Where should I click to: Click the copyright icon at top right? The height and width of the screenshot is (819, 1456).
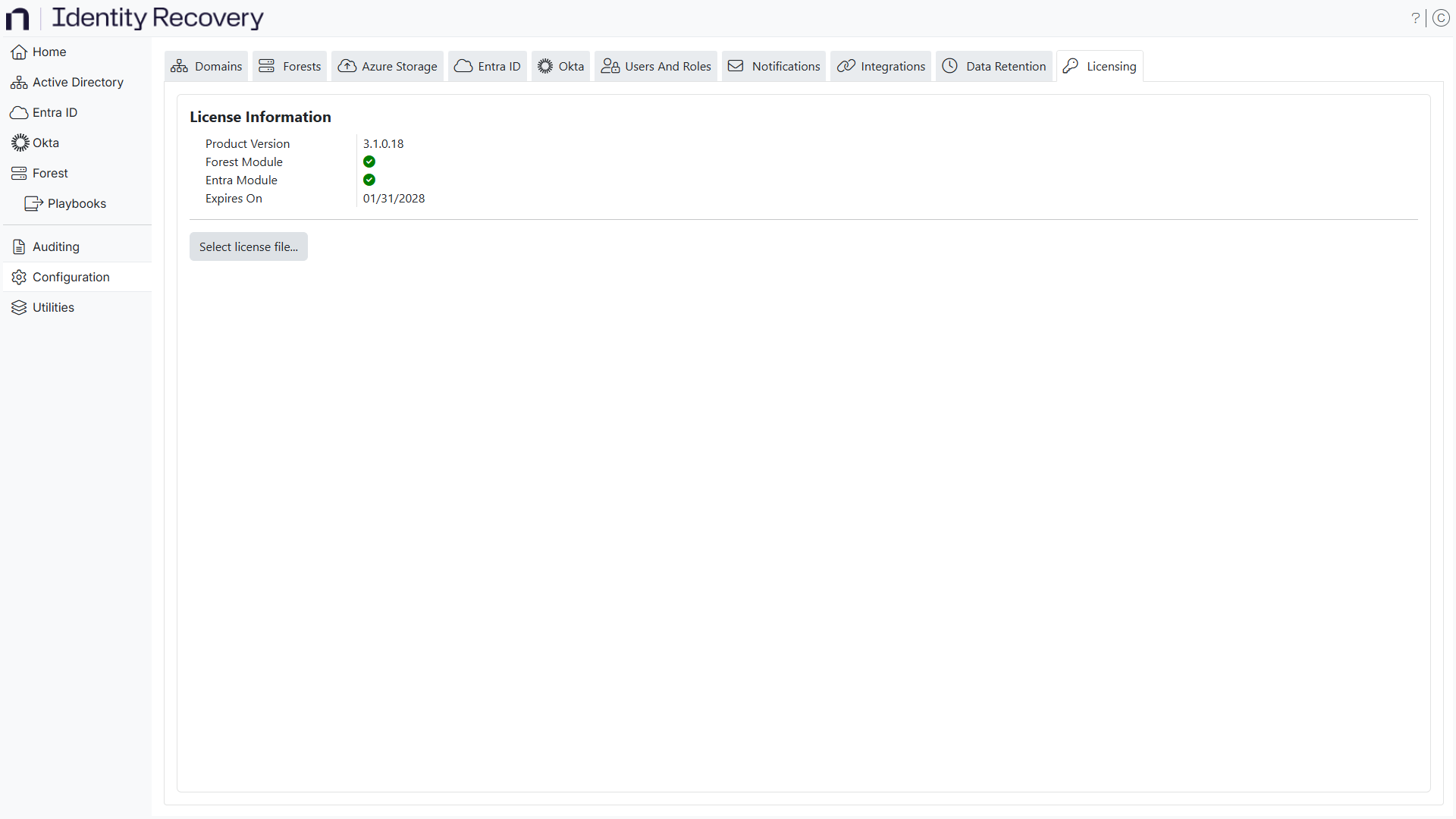[1442, 17]
